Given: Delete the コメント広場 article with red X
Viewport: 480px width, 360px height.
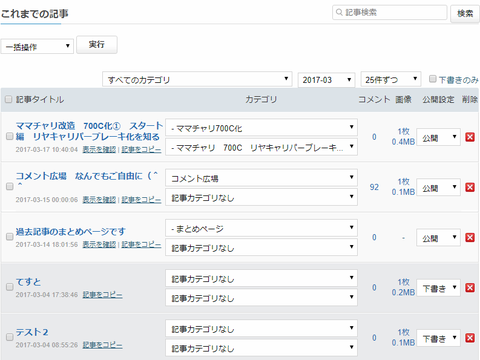Looking at the screenshot, I should tap(470, 187).
